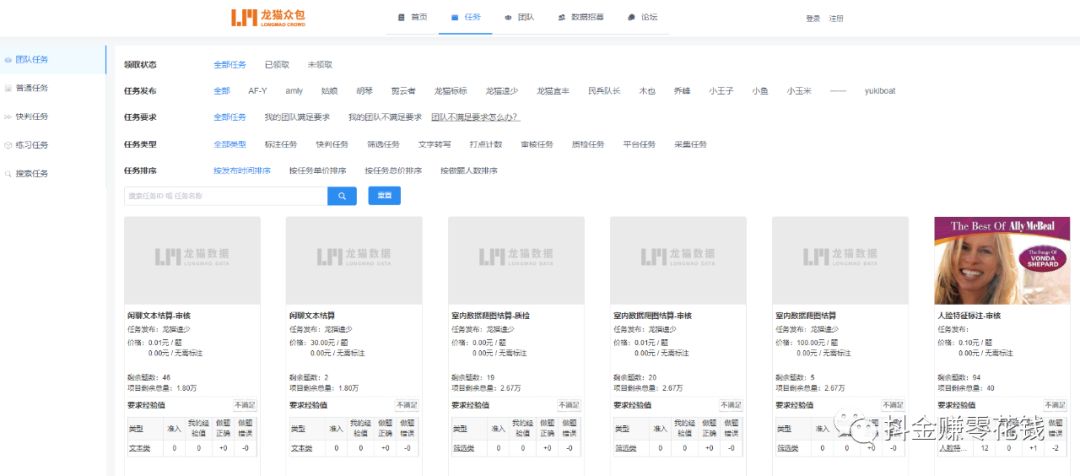
Task: Sort by 按发布时间排序
Action: [x=242, y=170]
